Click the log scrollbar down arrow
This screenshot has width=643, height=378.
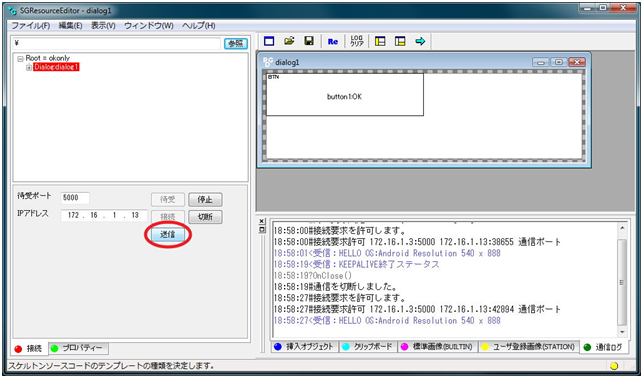622,332
